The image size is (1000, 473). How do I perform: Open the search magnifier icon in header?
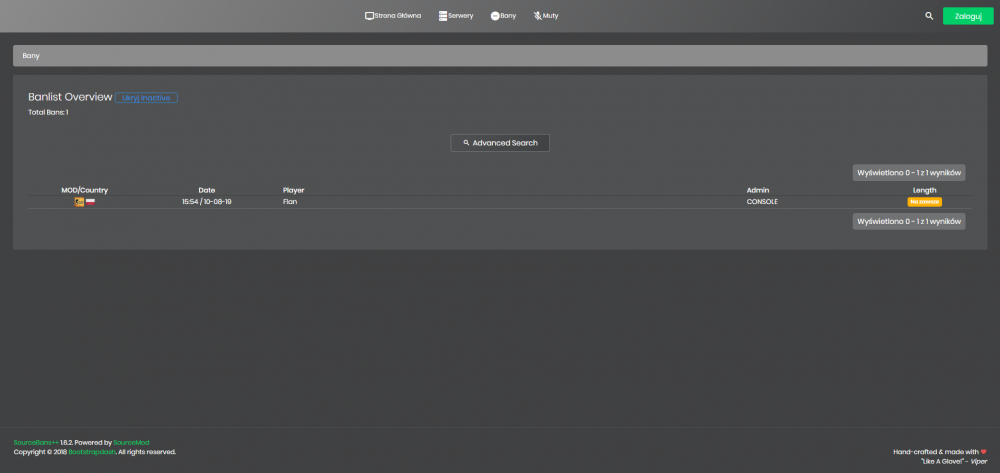[929, 16]
